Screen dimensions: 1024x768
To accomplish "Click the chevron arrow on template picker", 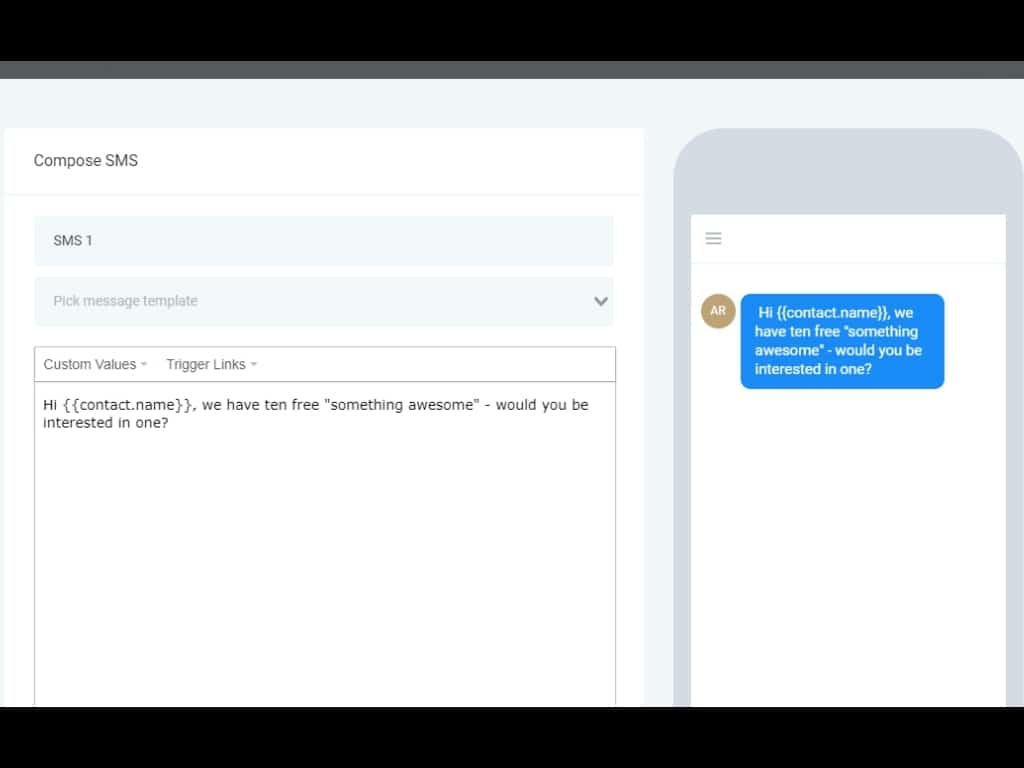I will point(601,301).
